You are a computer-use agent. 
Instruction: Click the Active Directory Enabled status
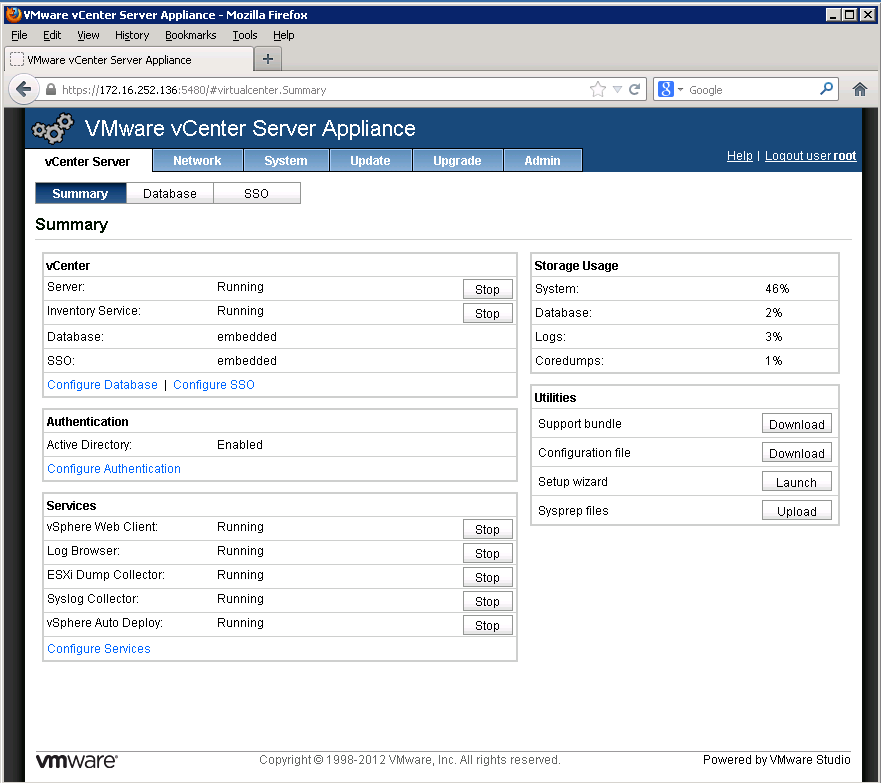click(x=240, y=445)
